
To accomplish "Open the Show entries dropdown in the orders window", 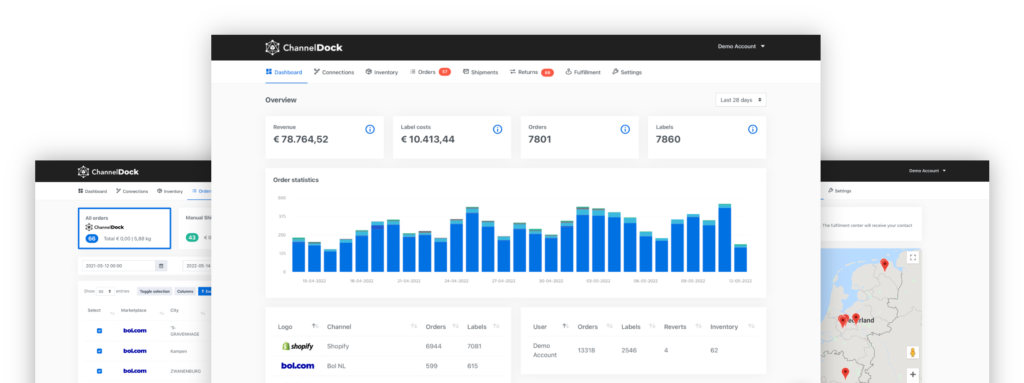I will click(x=105, y=291).
